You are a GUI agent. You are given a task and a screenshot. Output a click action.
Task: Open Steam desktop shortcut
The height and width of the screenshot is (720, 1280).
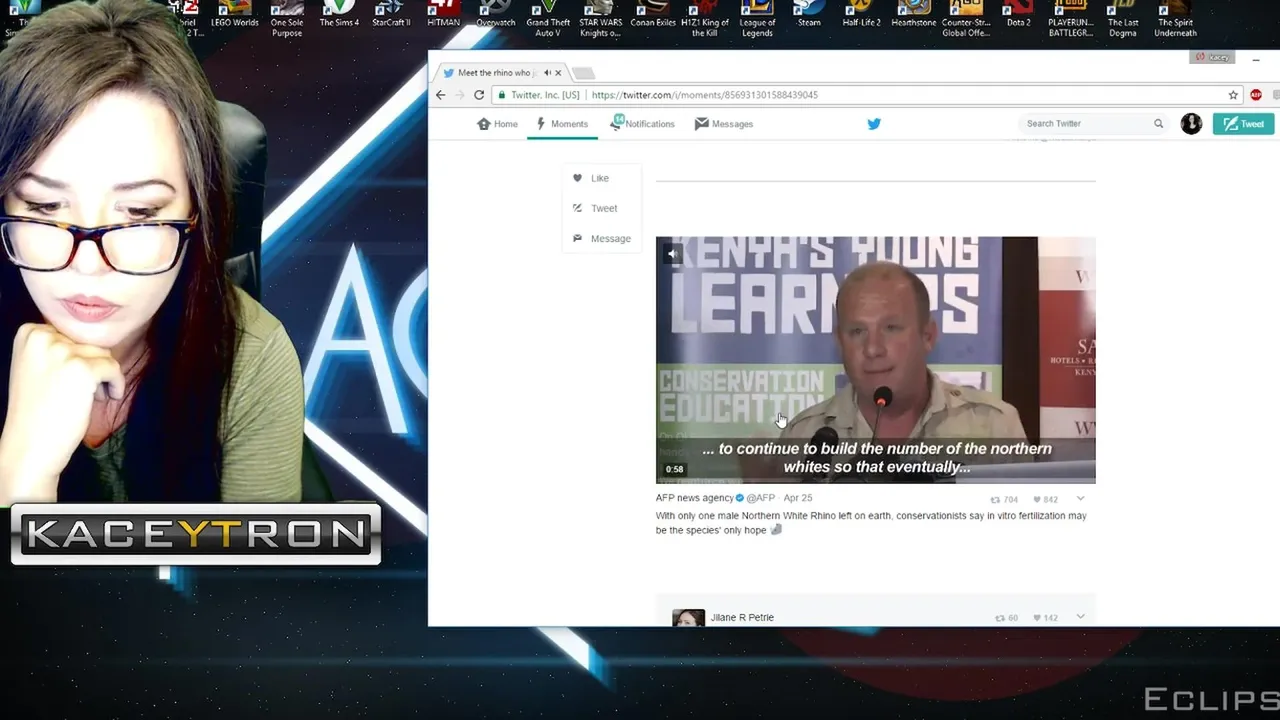[809, 14]
